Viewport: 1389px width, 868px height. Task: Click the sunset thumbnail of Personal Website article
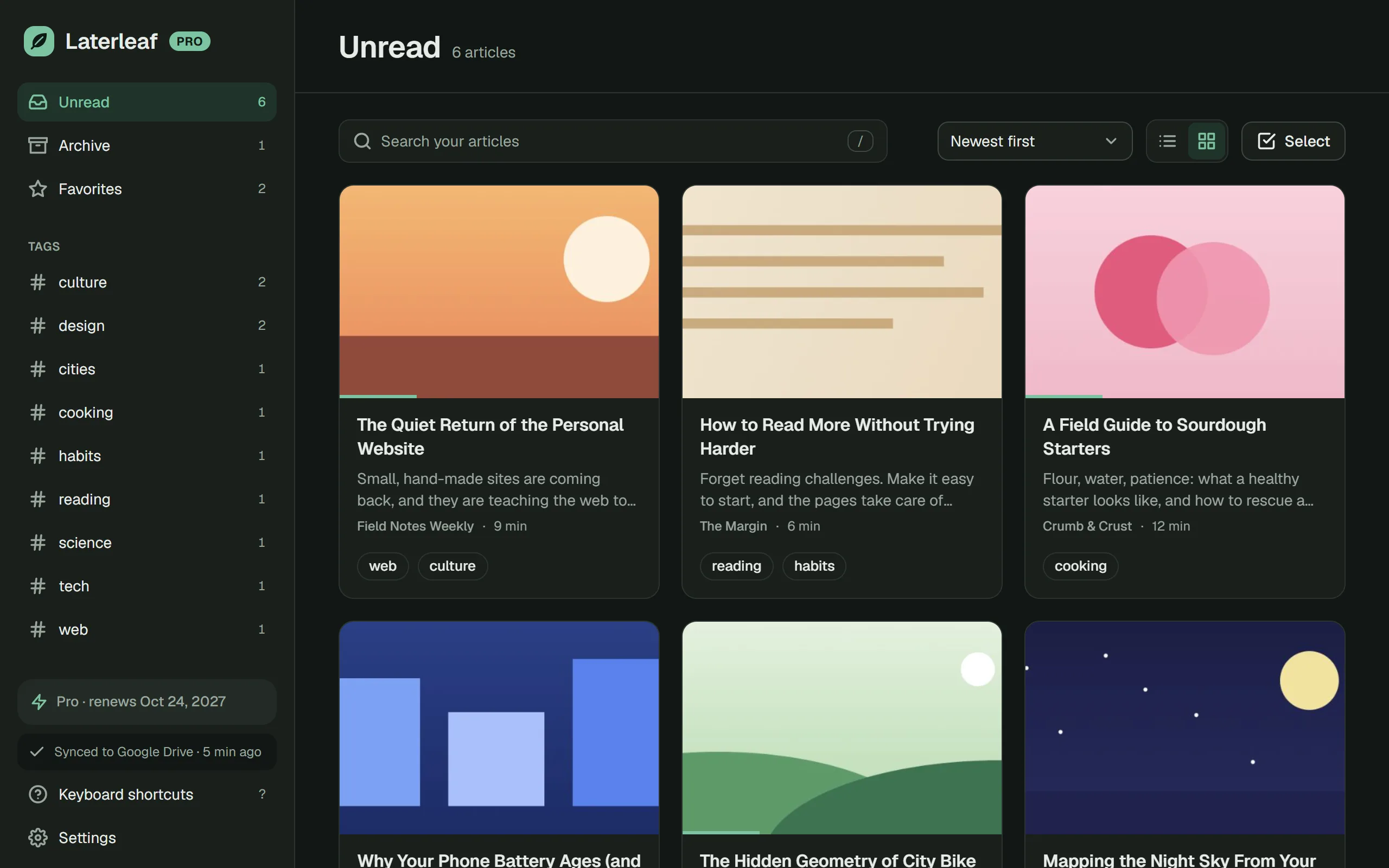(499, 291)
